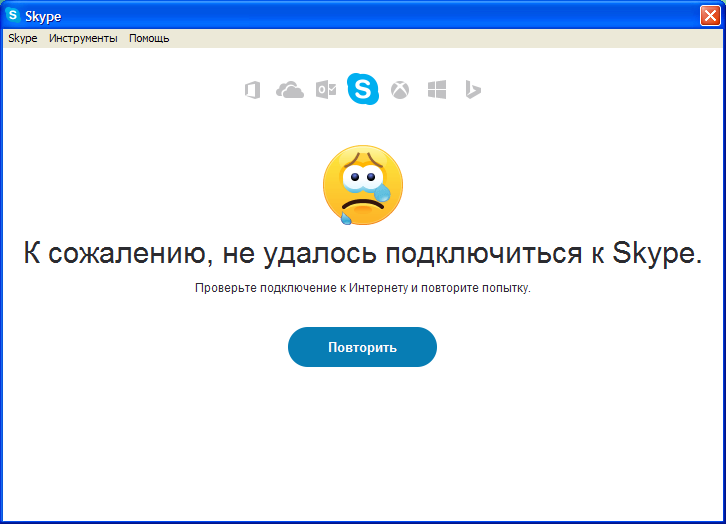Close the Skype window
The image size is (726, 524).
point(710,16)
